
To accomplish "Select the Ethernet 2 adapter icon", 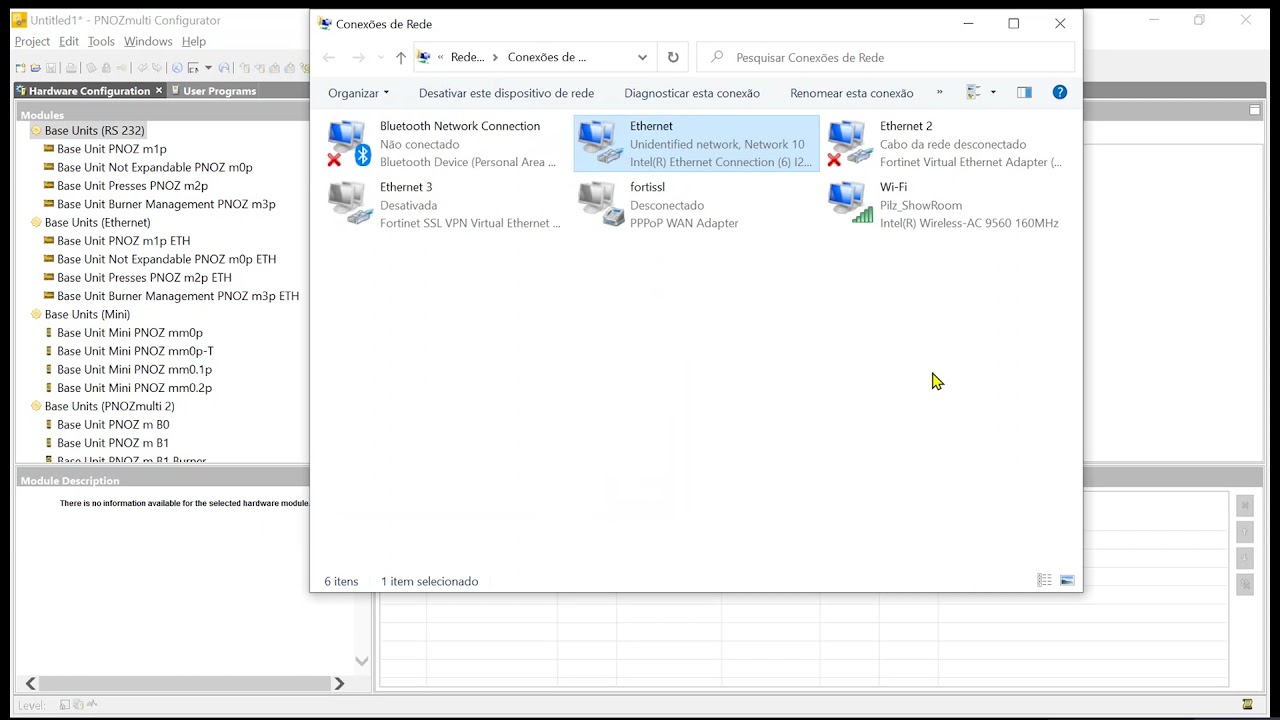I will [849, 143].
